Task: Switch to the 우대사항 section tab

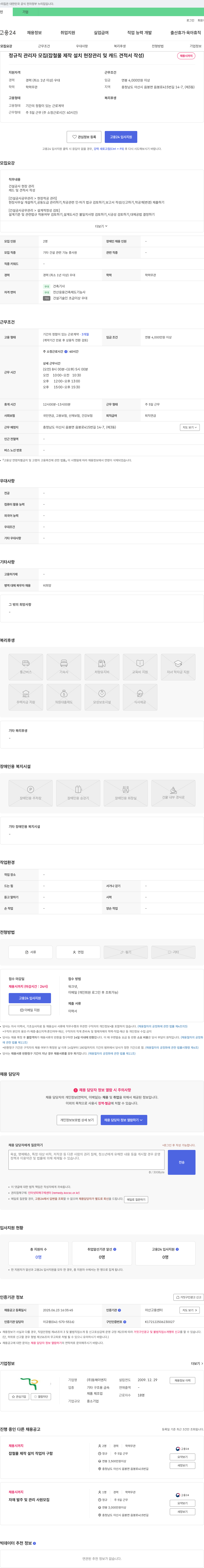Action: point(82,46)
